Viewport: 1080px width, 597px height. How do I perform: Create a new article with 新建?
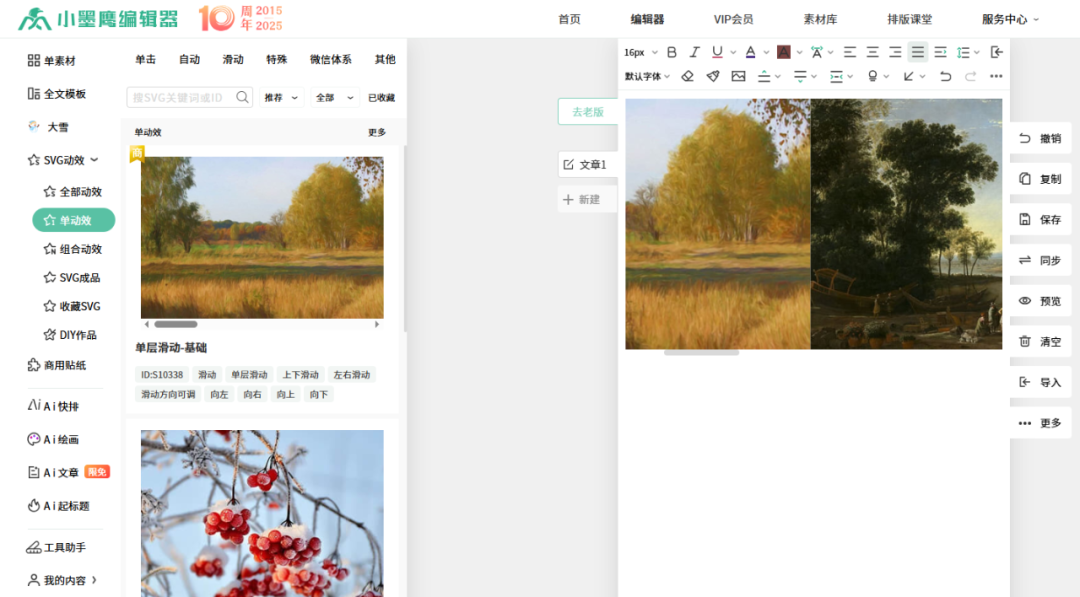pos(588,200)
